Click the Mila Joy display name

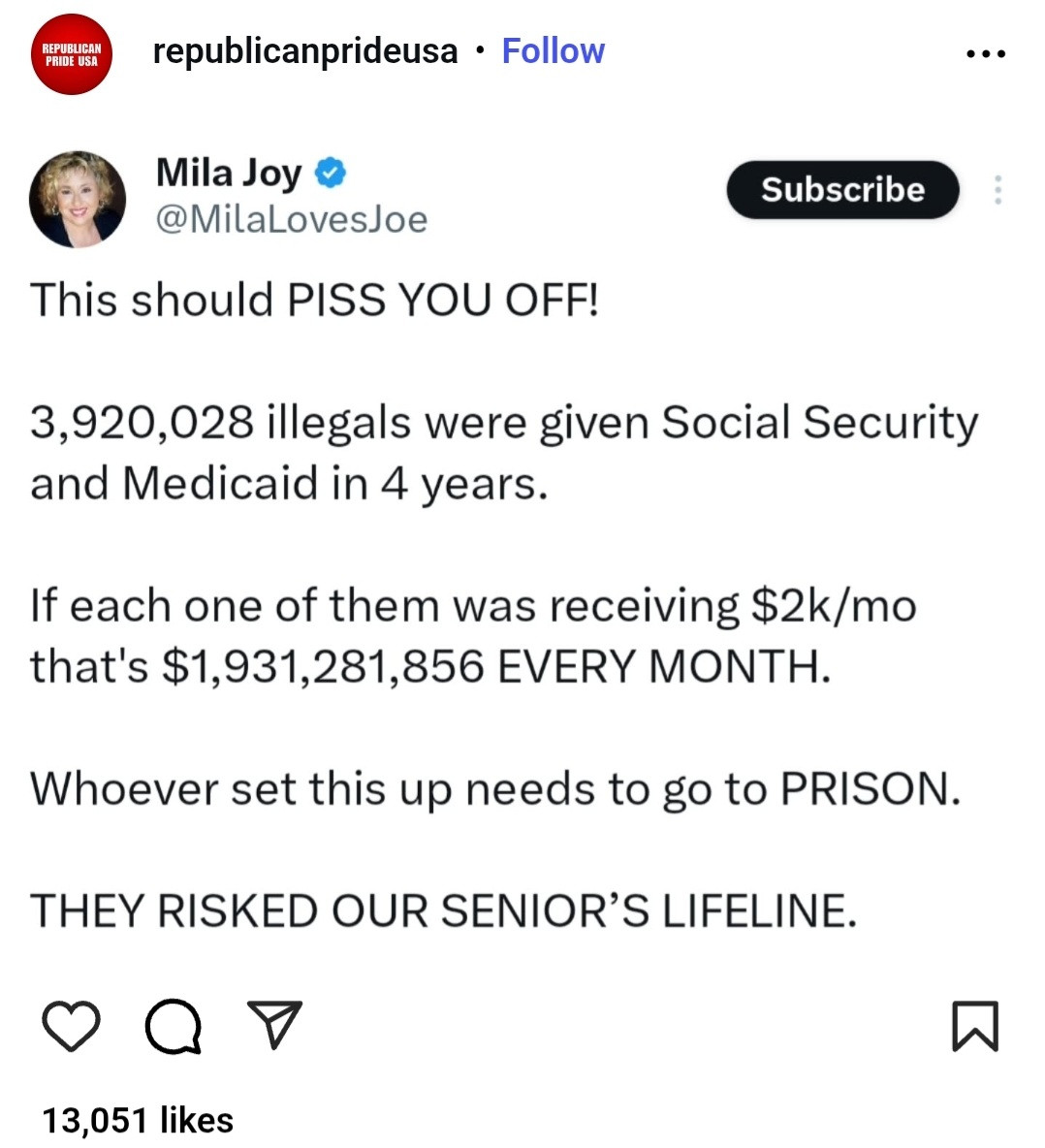pyautogui.click(x=229, y=174)
